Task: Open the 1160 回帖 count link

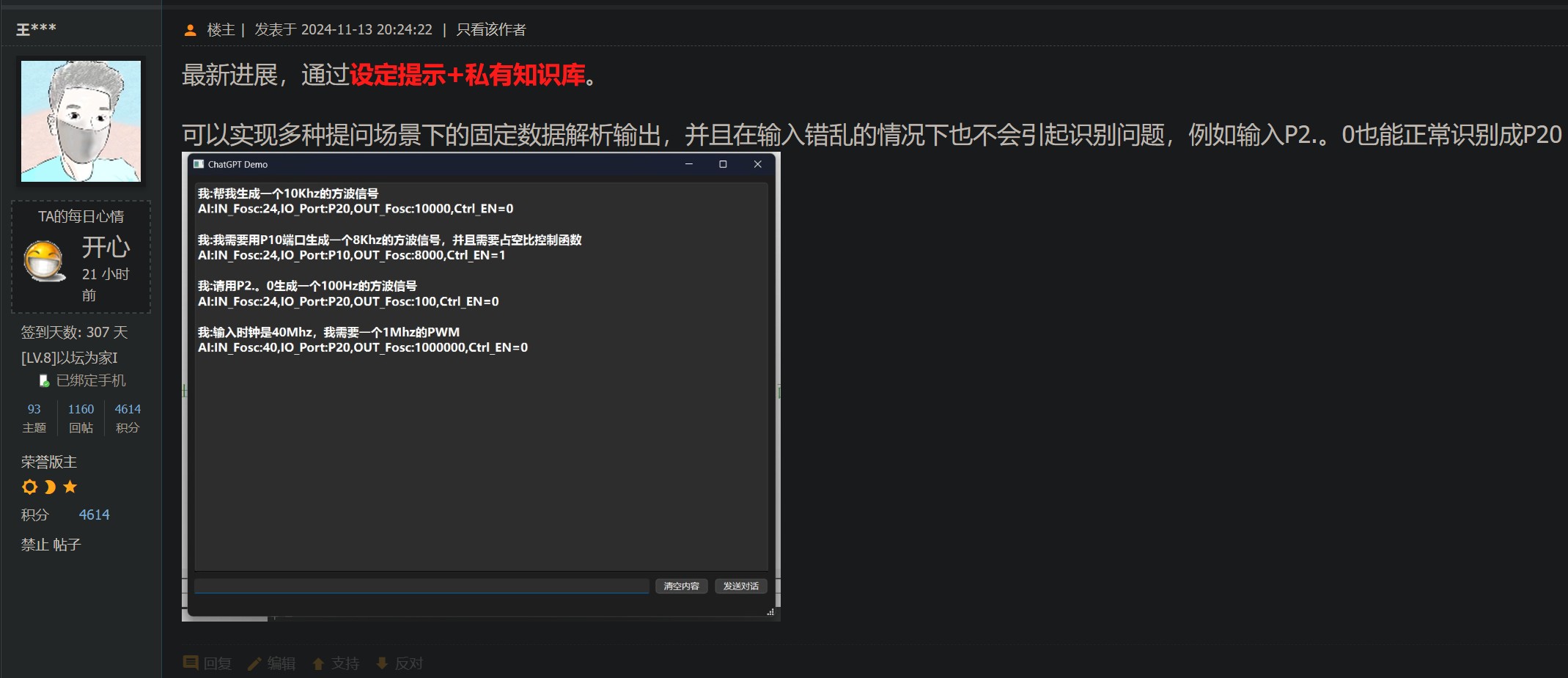Action: pyautogui.click(x=81, y=418)
